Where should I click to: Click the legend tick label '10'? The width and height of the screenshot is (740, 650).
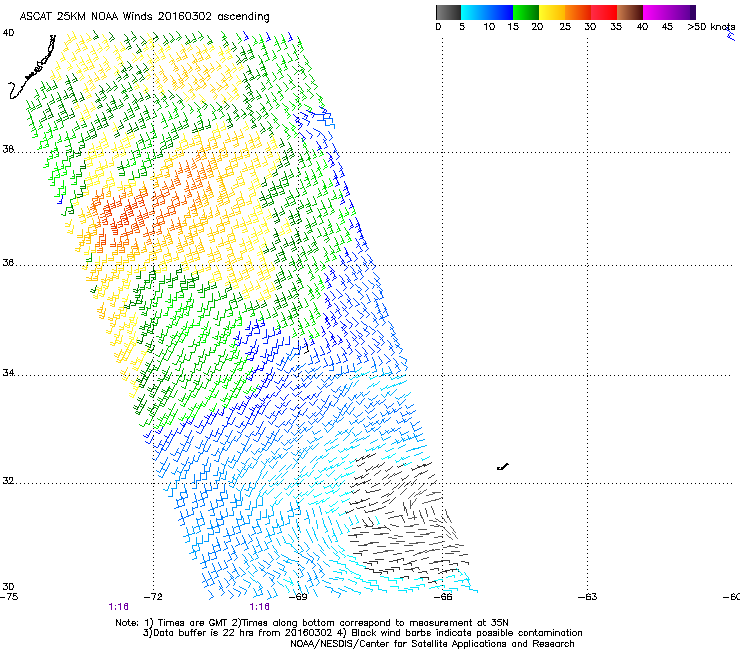pos(489,27)
